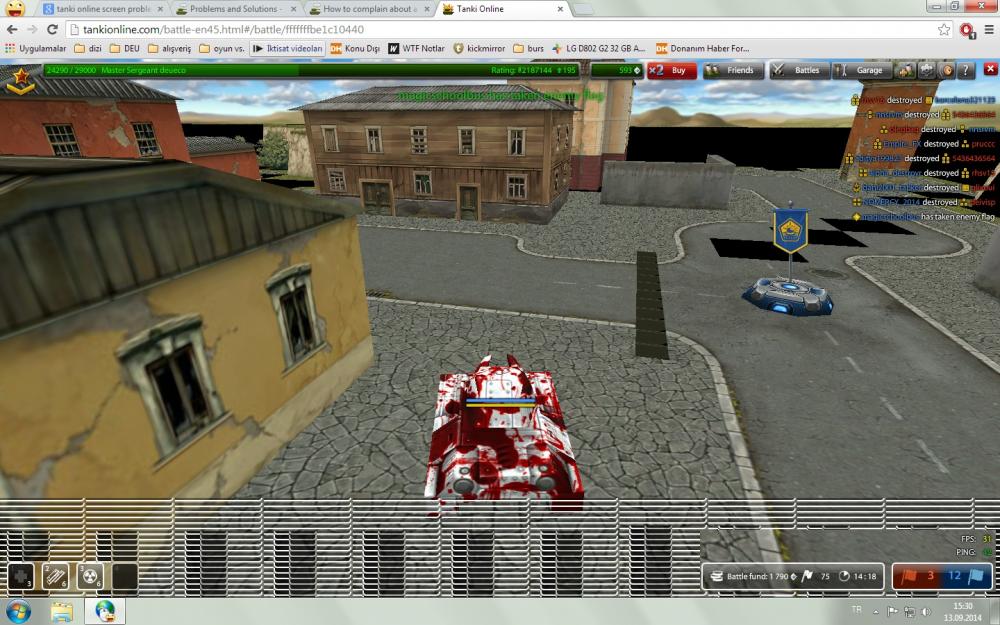Viewport: 1000px width, 625px height.
Task: Go forward in browser history
Action: (x=32, y=29)
